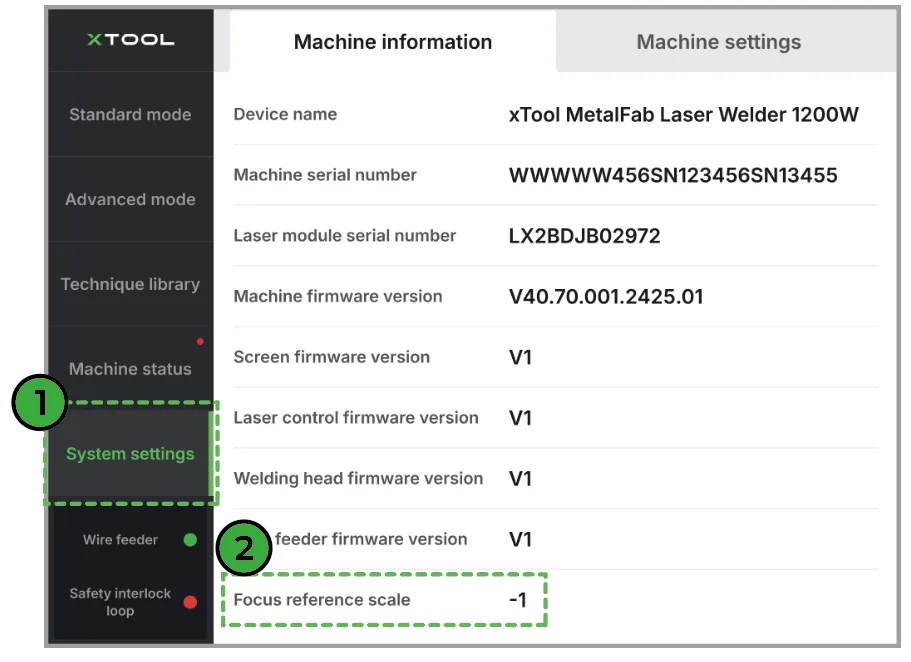Select firmware V40.70.001.2425.01
The image size is (911, 662).
[x=606, y=297]
